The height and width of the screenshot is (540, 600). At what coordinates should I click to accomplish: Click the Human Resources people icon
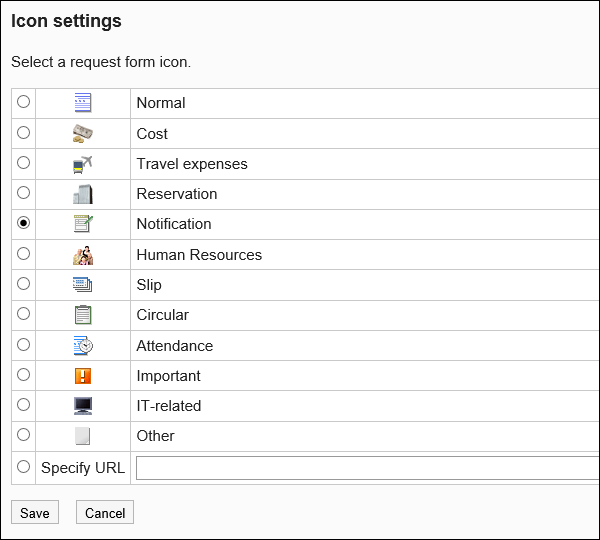(x=83, y=255)
